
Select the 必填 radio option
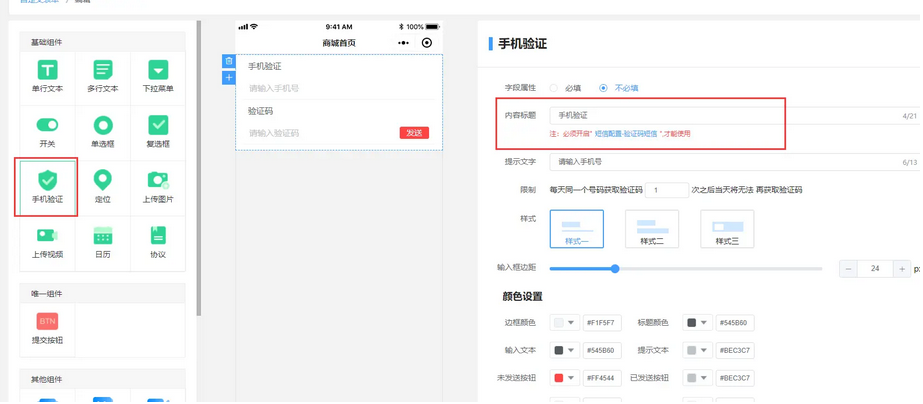pos(554,88)
